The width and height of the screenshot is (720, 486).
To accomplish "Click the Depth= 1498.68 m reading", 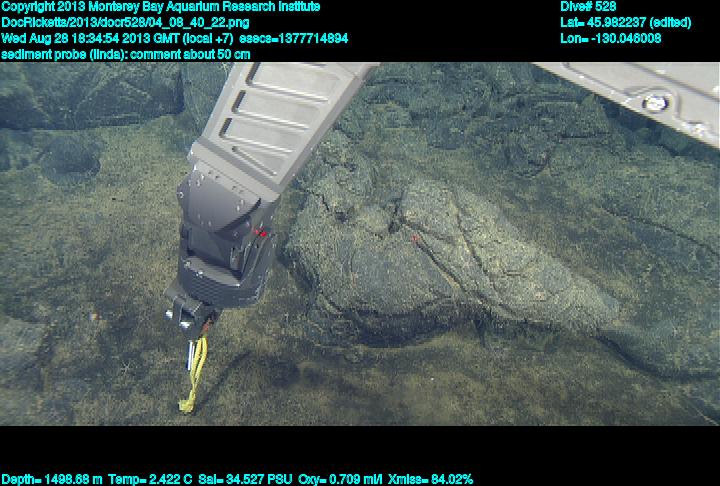I will coord(52,480).
